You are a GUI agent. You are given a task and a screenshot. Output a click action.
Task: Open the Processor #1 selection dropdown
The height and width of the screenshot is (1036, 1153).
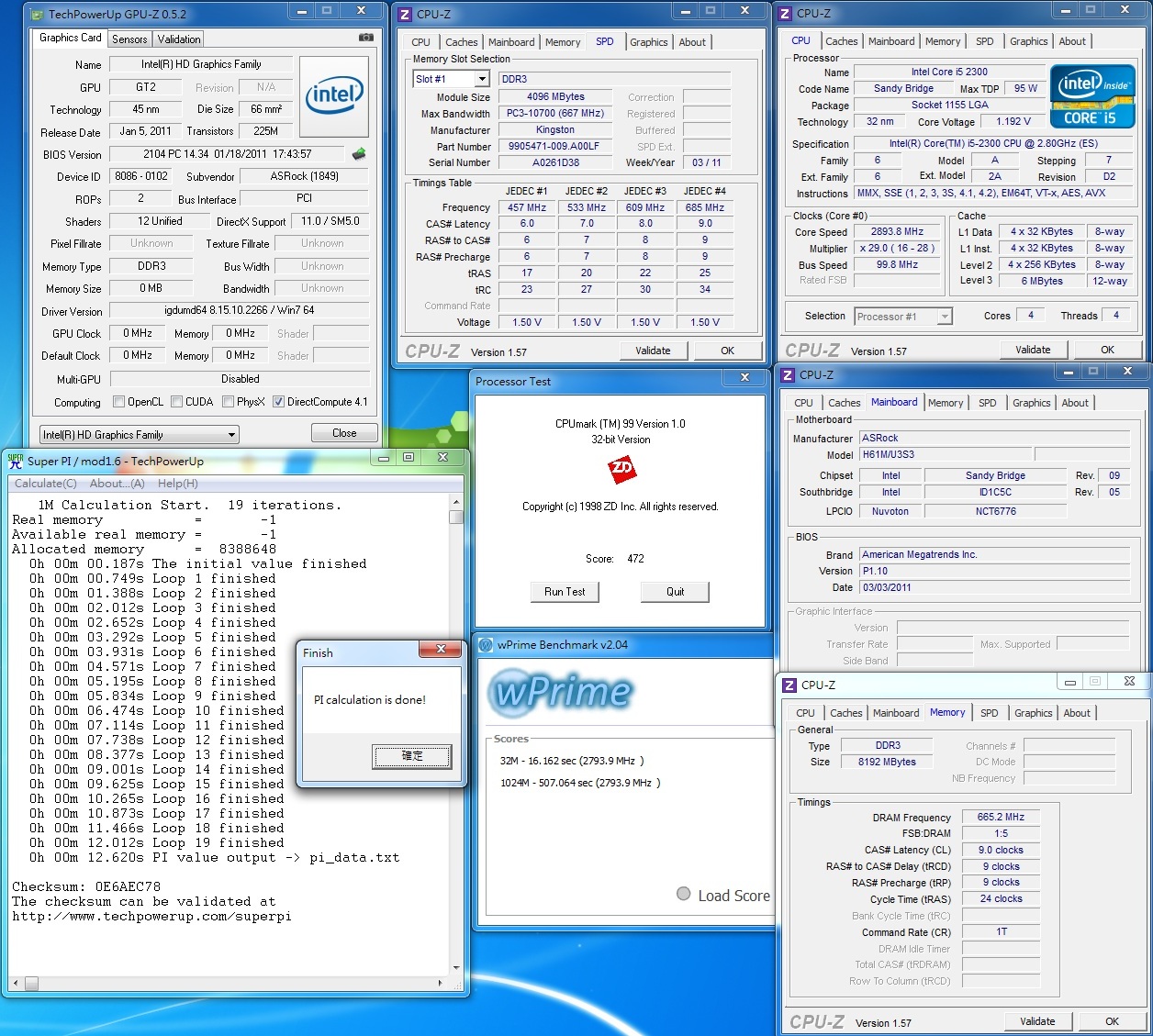click(x=945, y=317)
